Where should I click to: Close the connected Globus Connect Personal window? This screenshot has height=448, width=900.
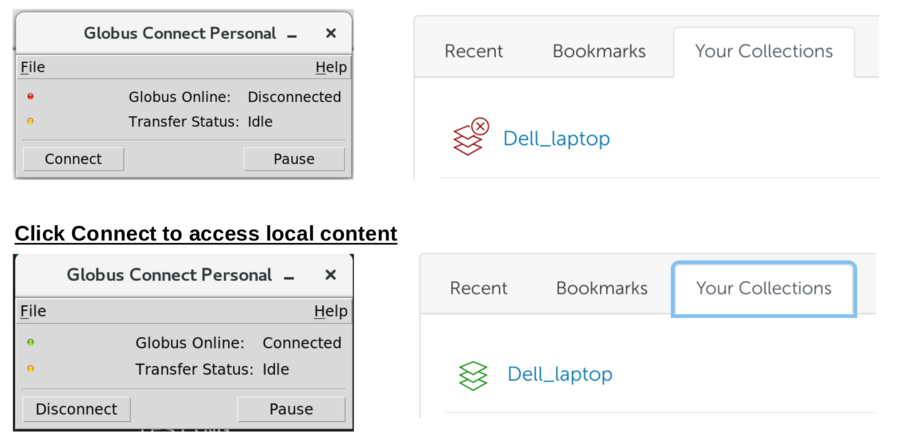[x=331, y=275]
